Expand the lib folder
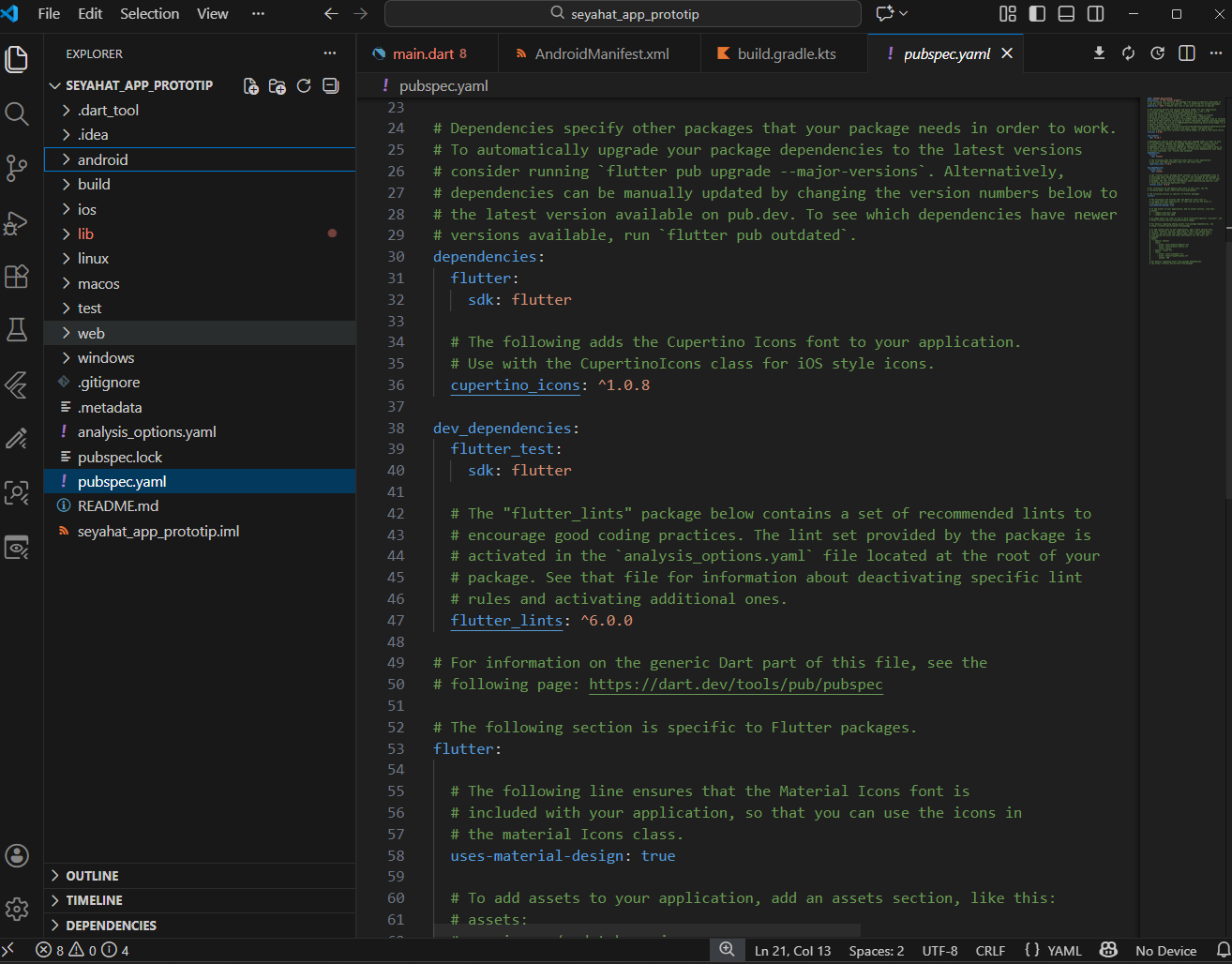Image resolution: width=1232 pixels, height=964 pixels. tap(200, 233)
